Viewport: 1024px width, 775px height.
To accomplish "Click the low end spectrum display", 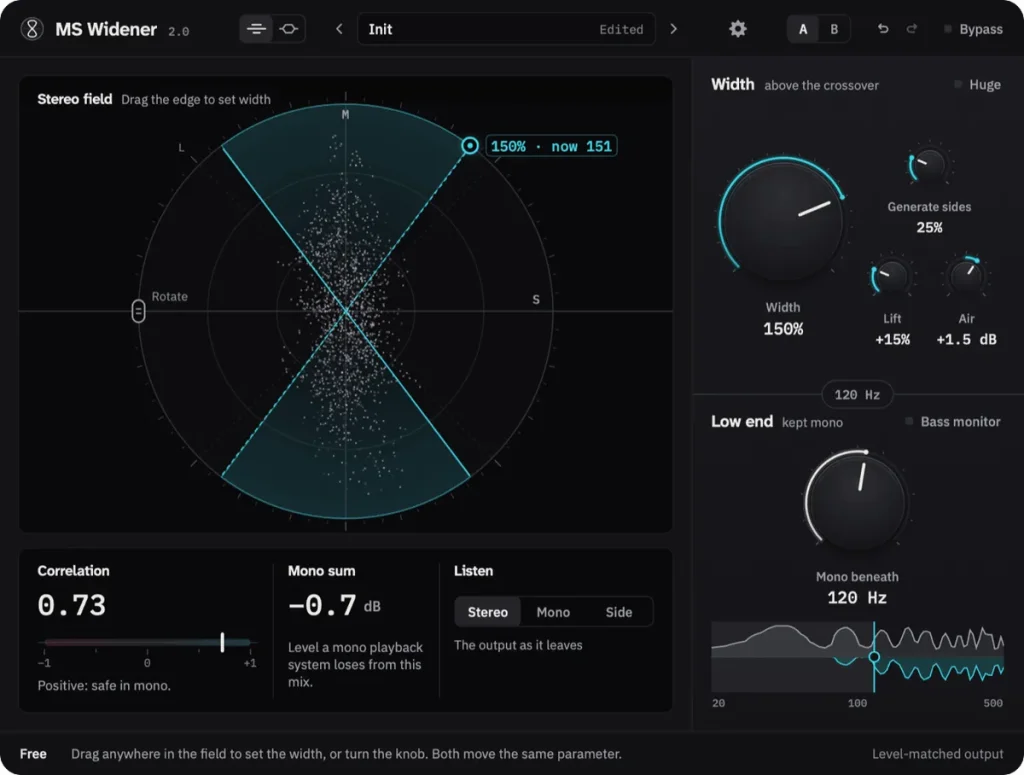I will point(857,657).
